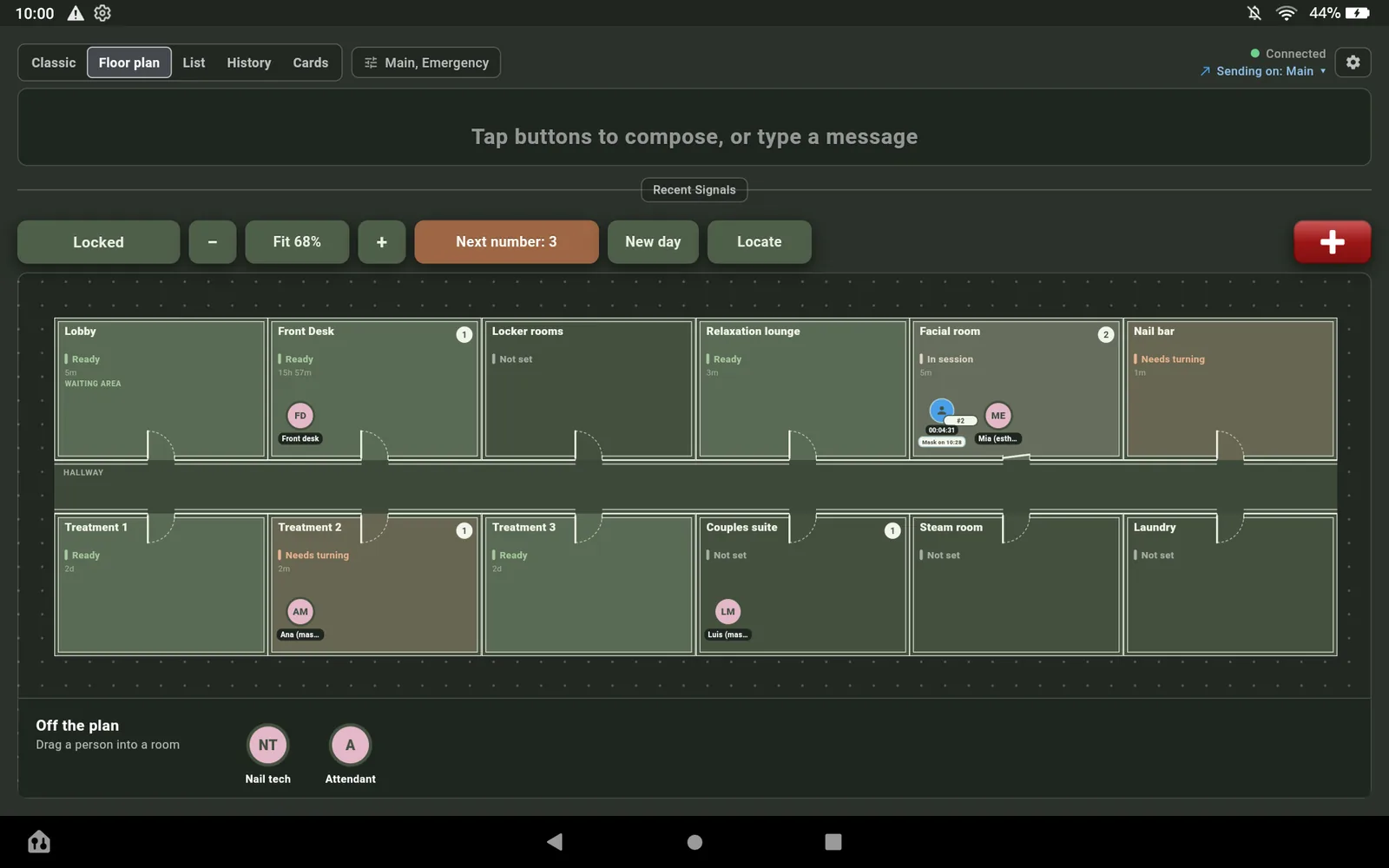1389x868 pixels.
Task: Select the Treatment 3 room
Action: [589, 585]
